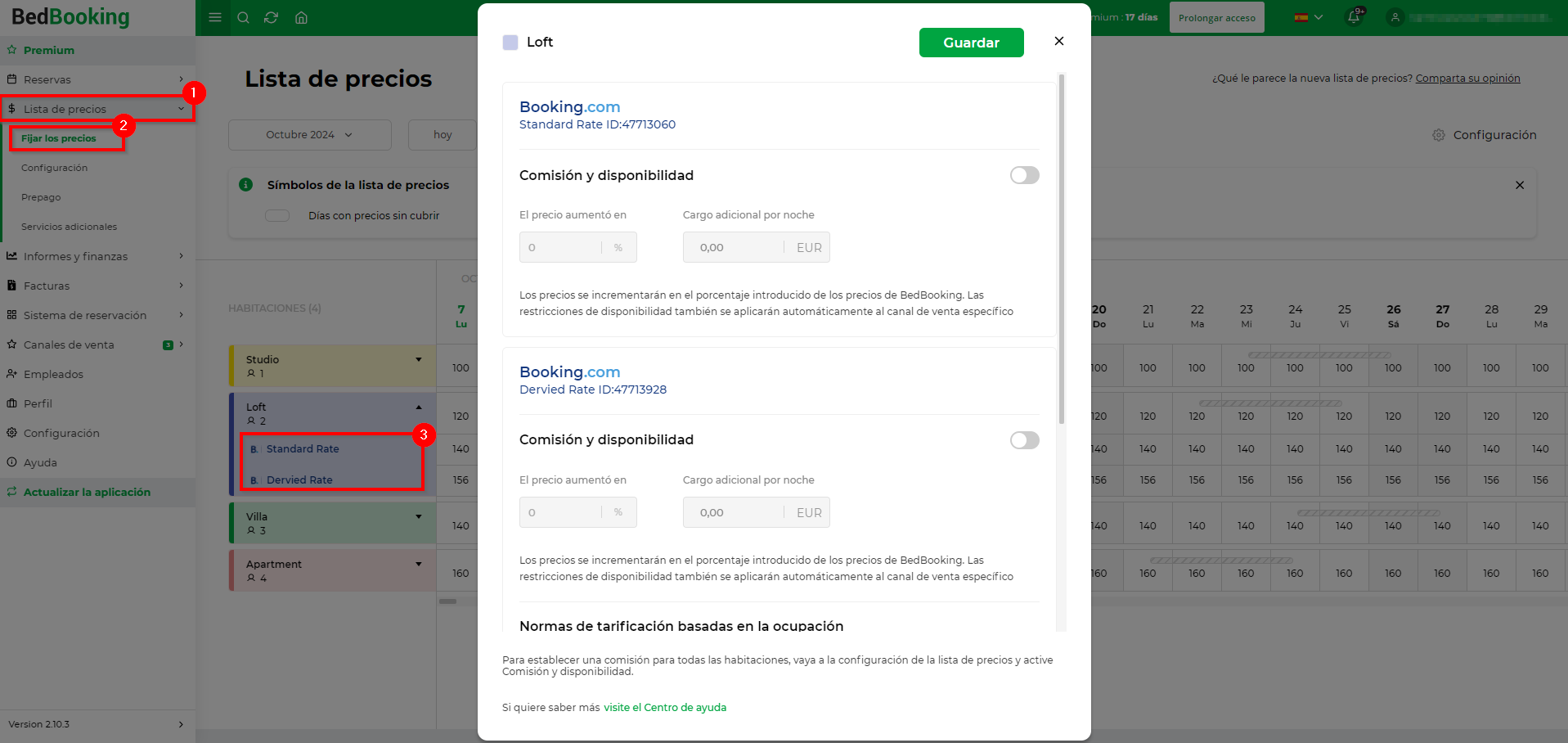
Task: Click Studio price 100 on day 21
Action: click(x=1148, y=368)
